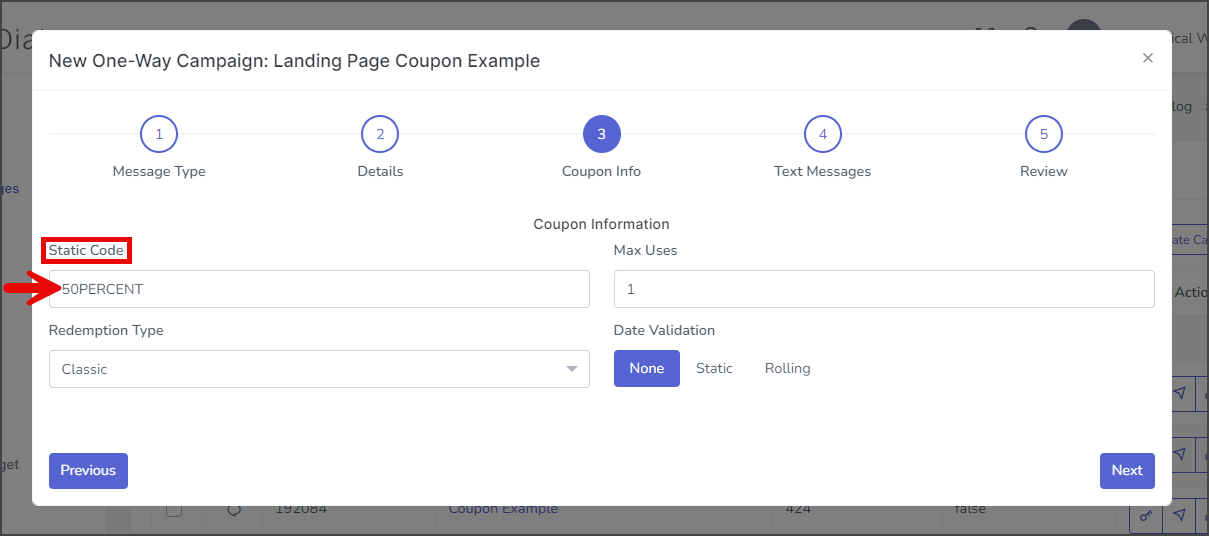The image size is (1209, 536).
Task: Go to step 2 Details
Action: click(380, 134)
